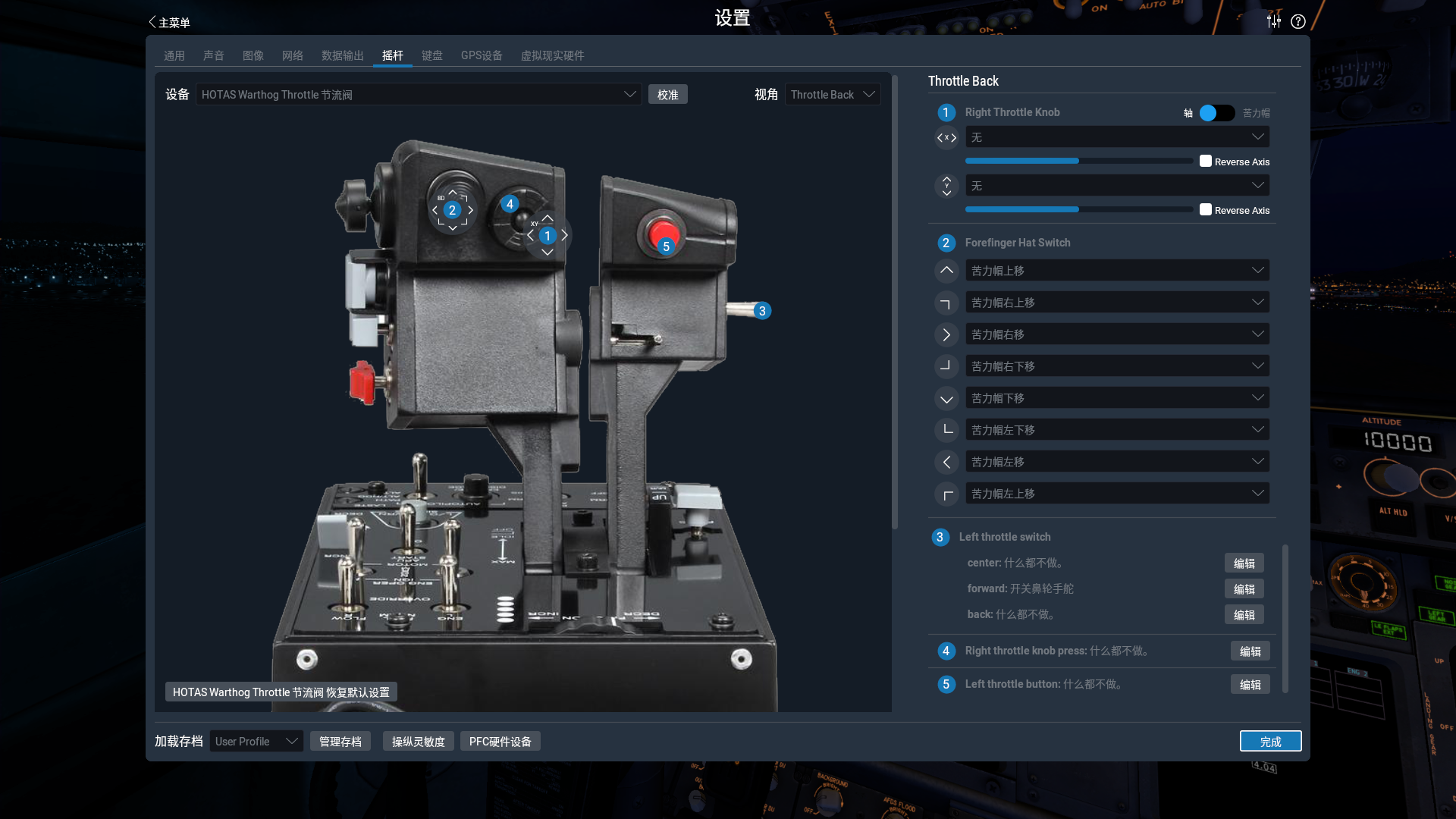
Task: Enable Reverse Axis for Y axis
Action: (x=1206, y=209)
